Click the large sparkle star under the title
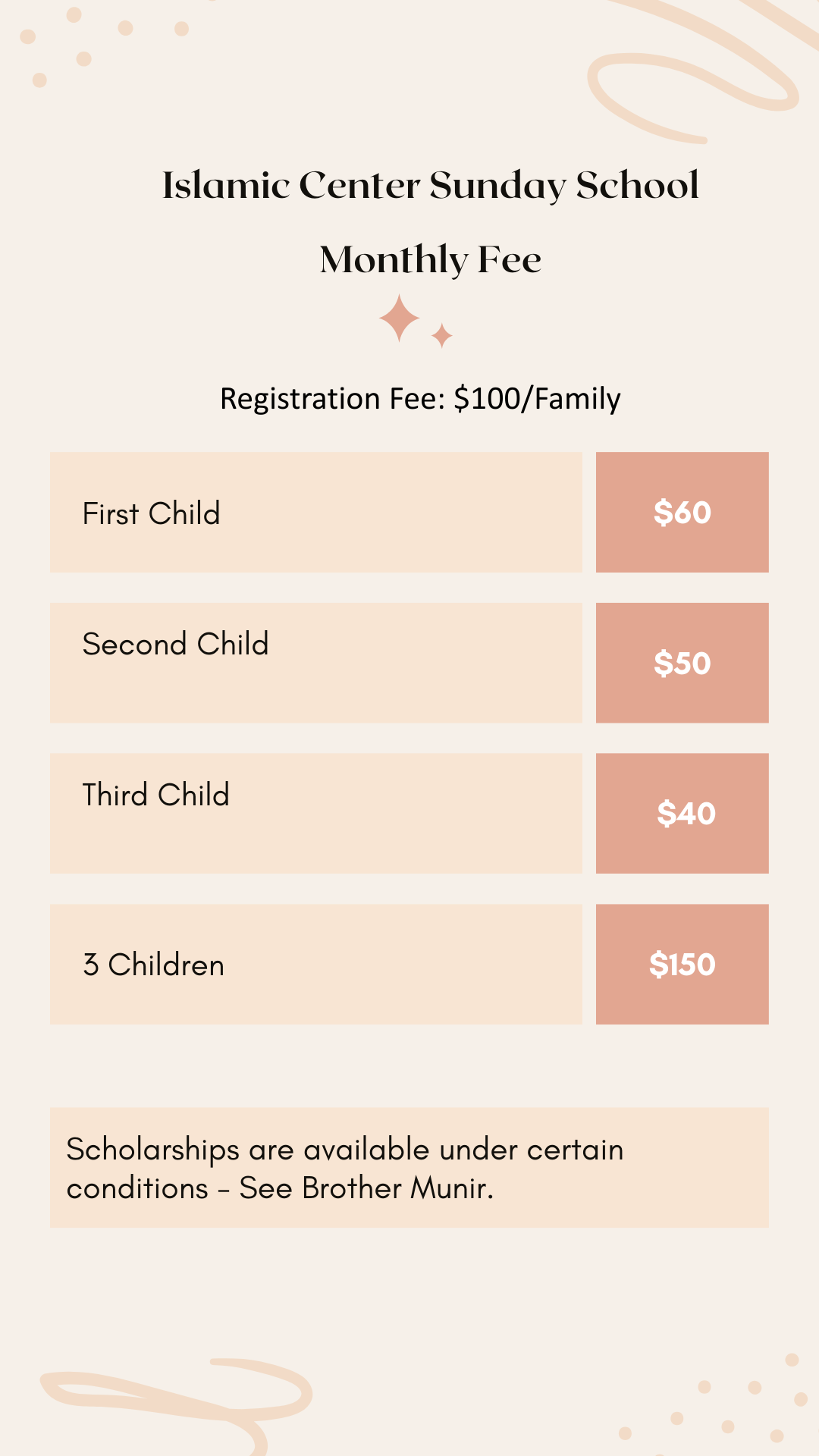The height and width of the screenshot is (1456, 819). [x=399, y=318]
